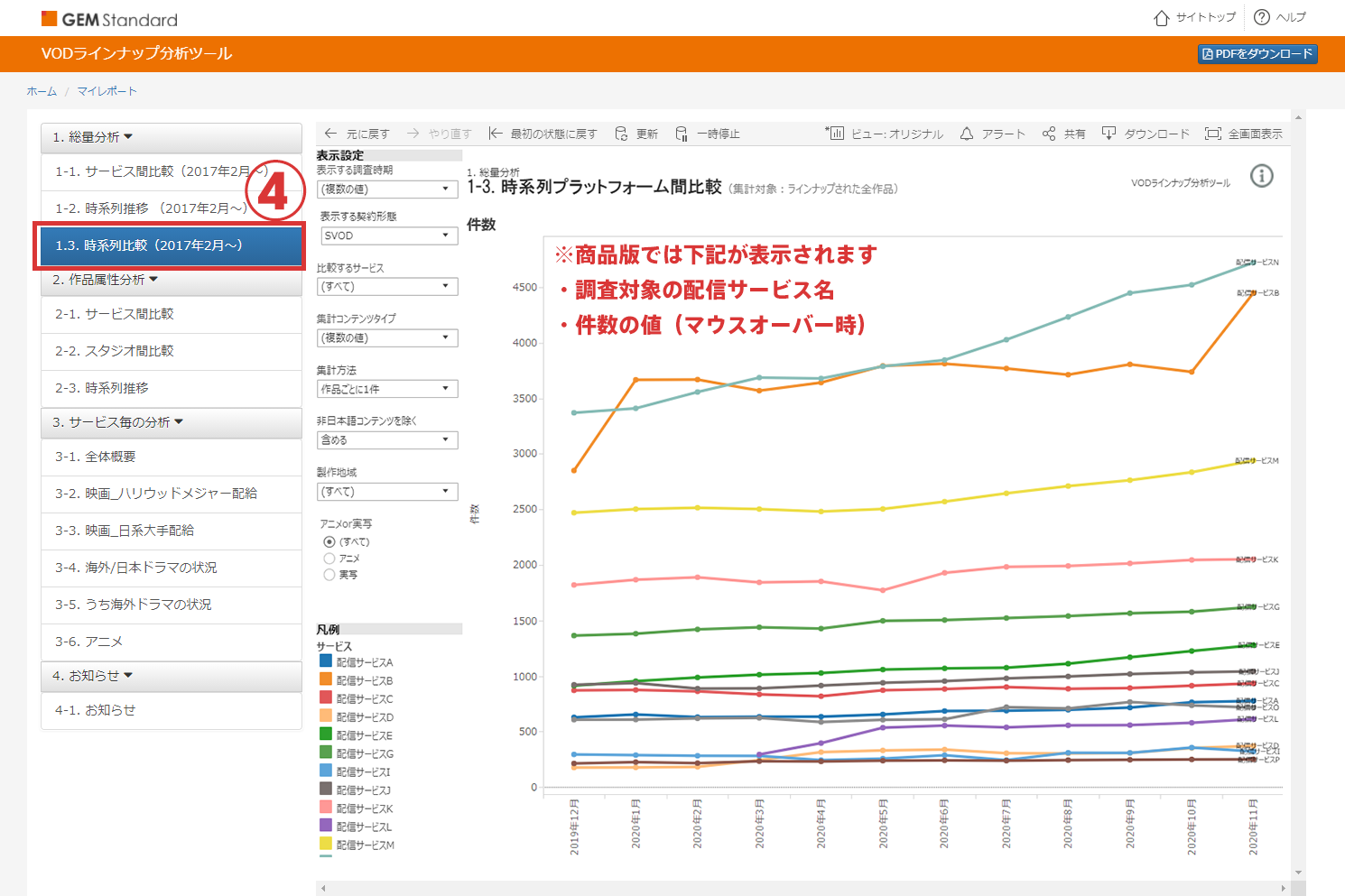
Task: Click the refresh (更新) icon
Action: tap(621, 134)
